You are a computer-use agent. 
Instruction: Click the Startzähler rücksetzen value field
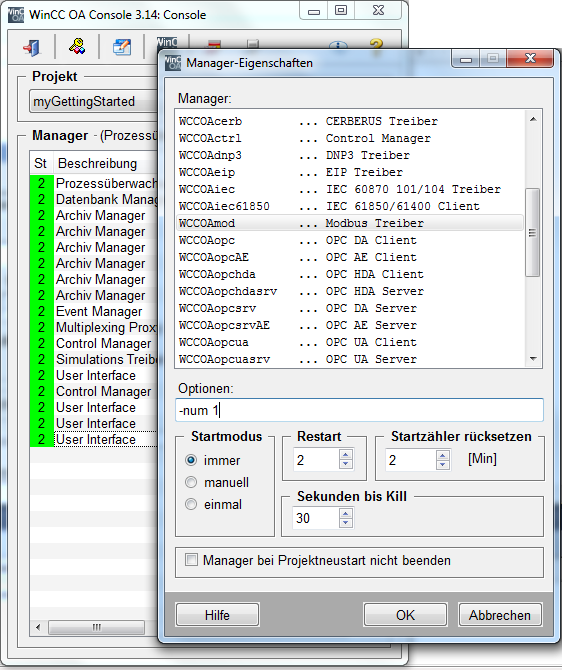pyautogui.click(x=410, y=460)
